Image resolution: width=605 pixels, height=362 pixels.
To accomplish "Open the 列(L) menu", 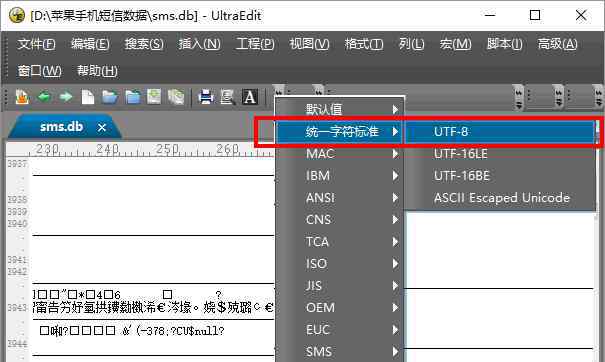I will pos(411,44).
